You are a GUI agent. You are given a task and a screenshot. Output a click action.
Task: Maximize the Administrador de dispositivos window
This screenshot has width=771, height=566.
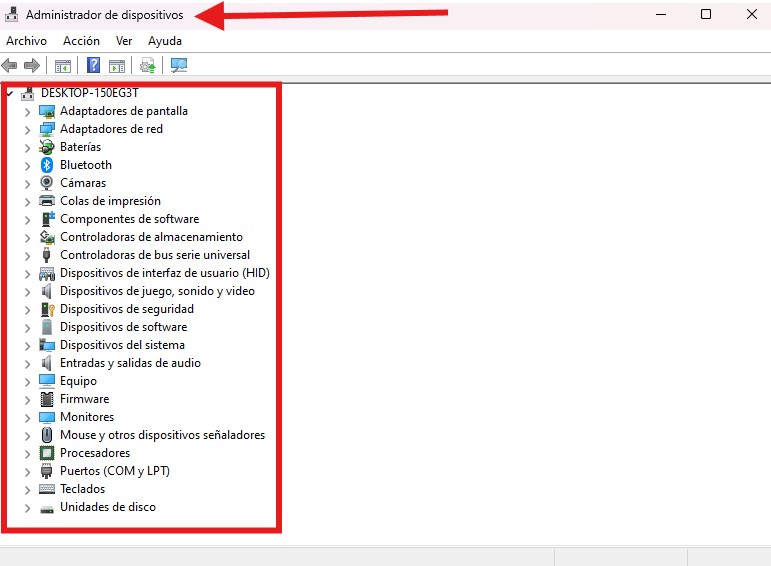pyautogui.click(x=706, y=14)
